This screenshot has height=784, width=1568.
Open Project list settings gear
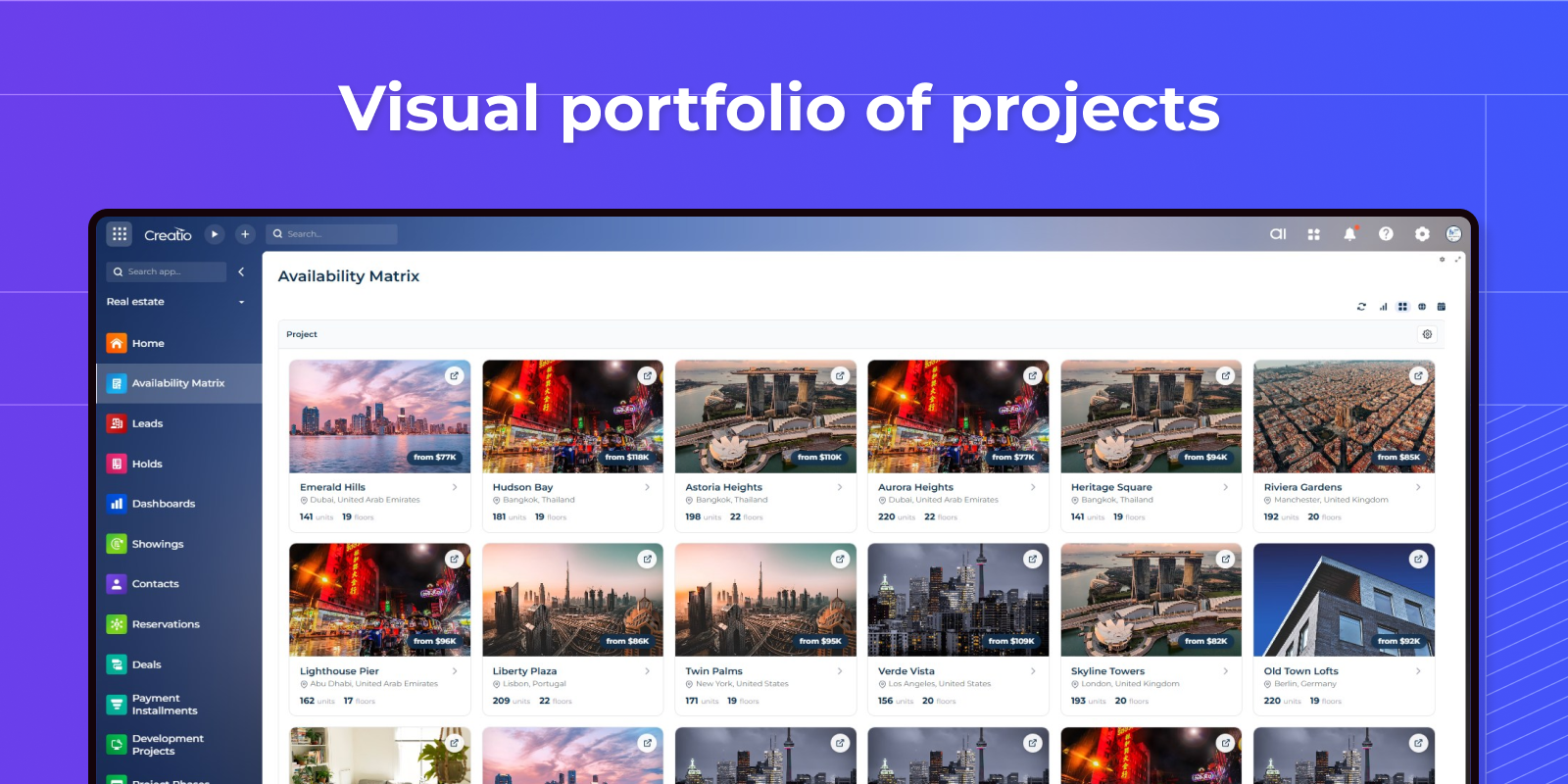[1427, 334]
